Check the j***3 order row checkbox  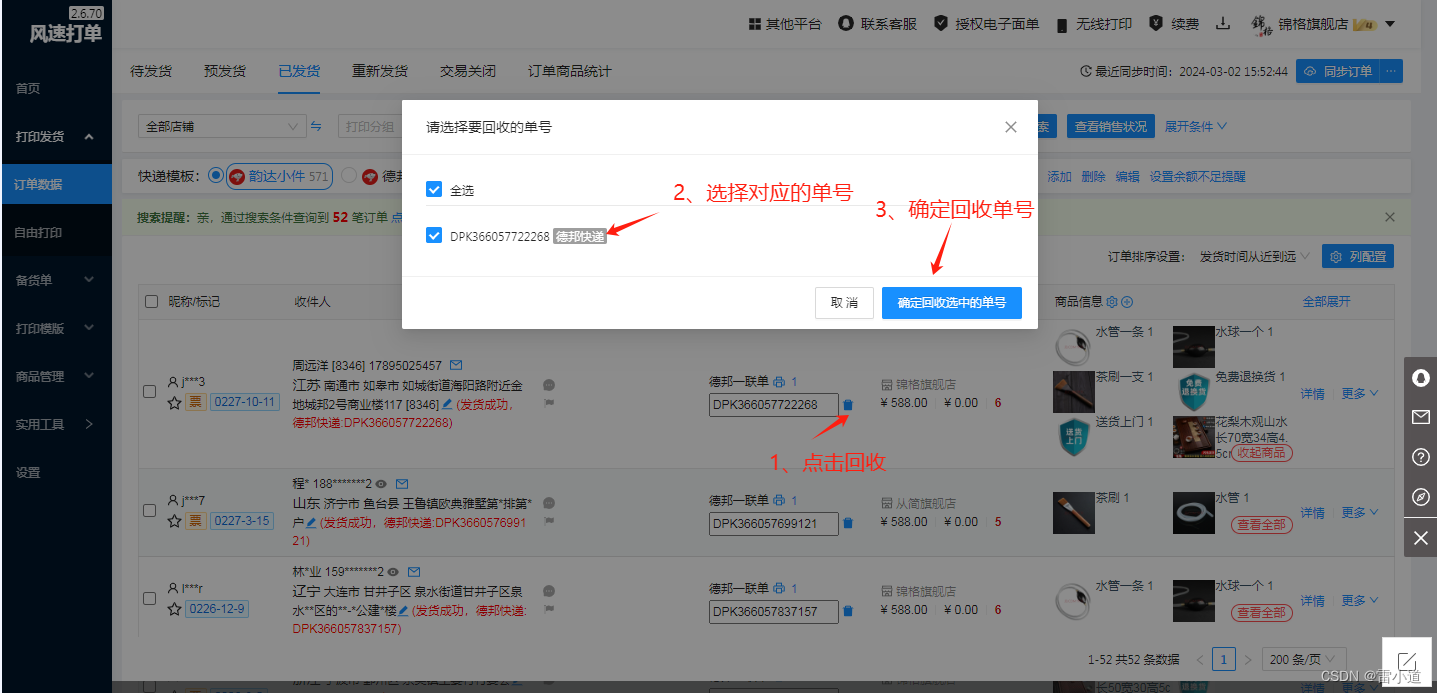tap(150, 392)
